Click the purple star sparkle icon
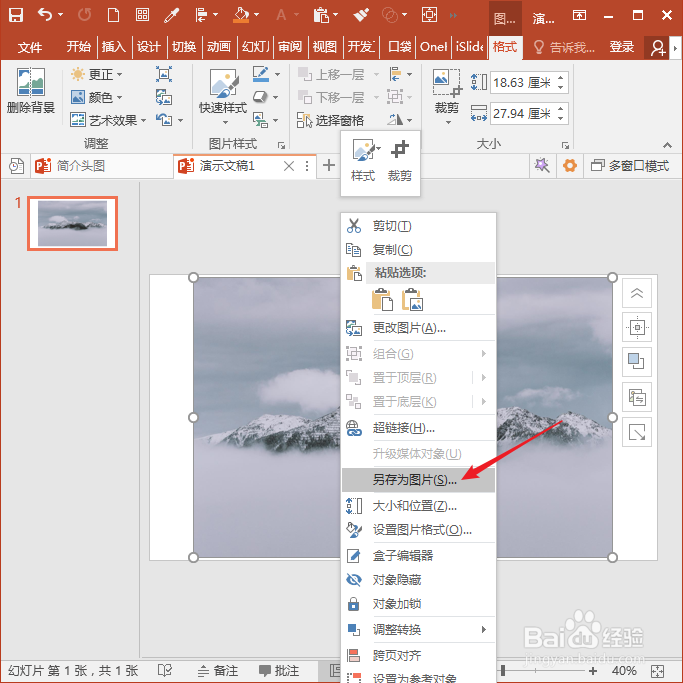 click(x=542, y=166)
